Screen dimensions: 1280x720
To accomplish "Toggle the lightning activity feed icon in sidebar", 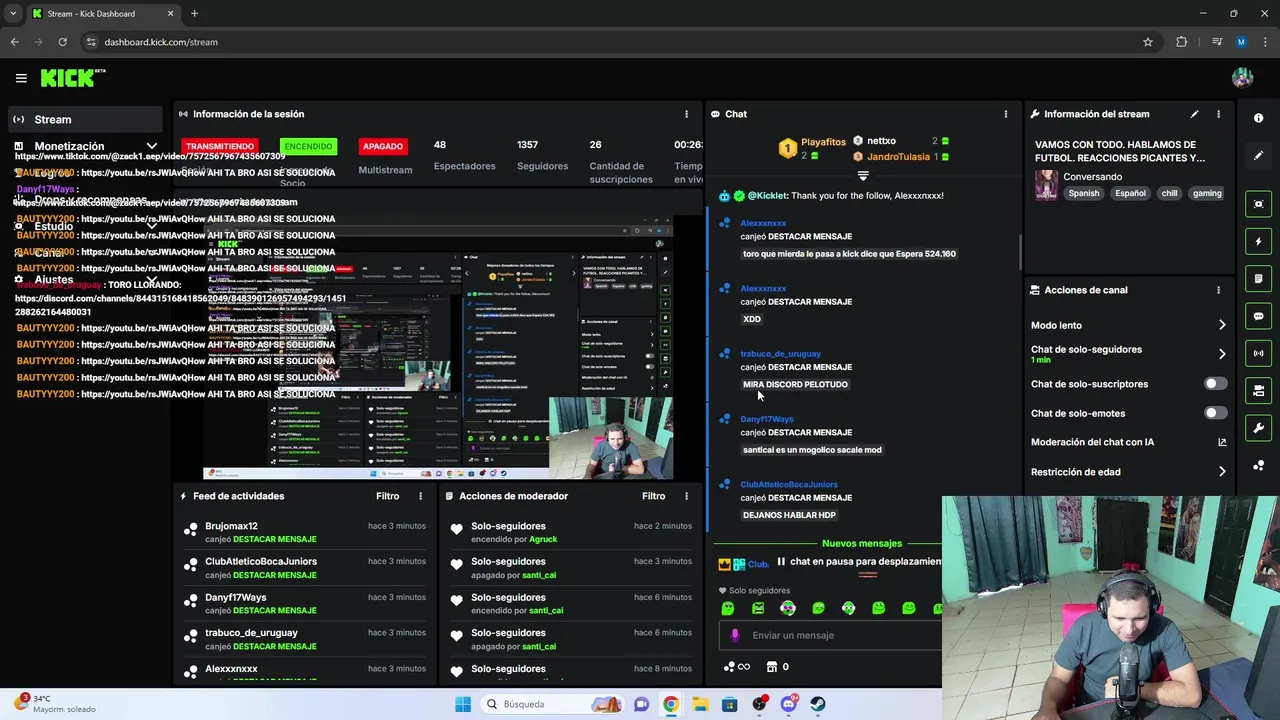I will pos(1258,241).
